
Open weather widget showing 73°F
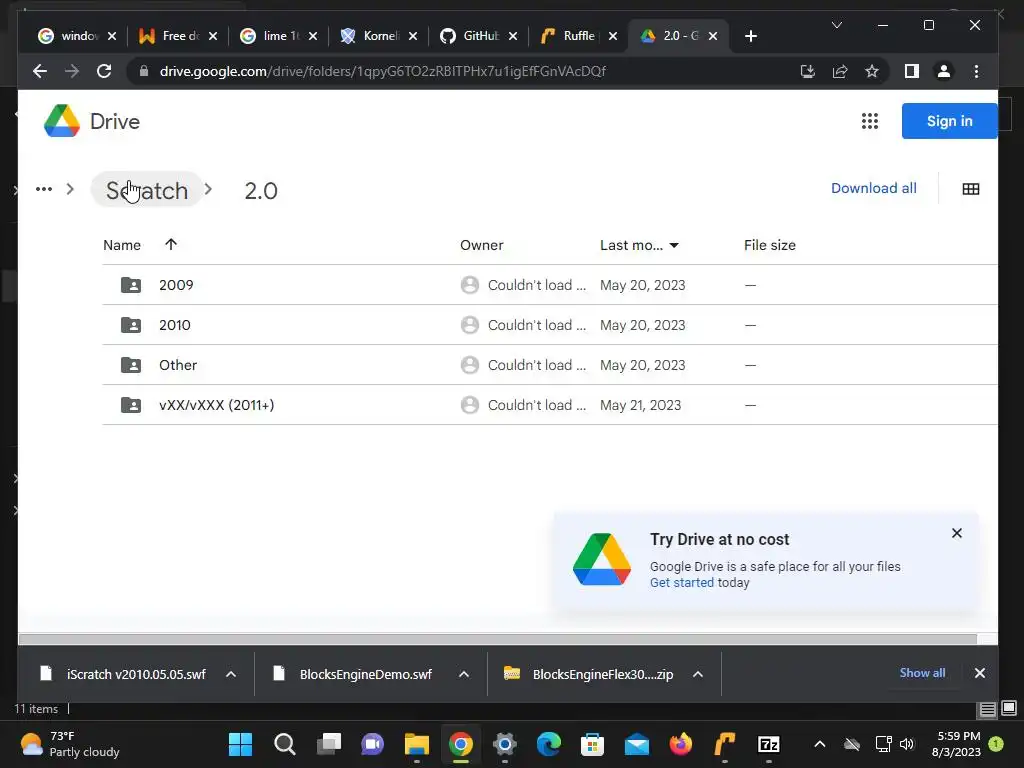click(x=69, y=744)
